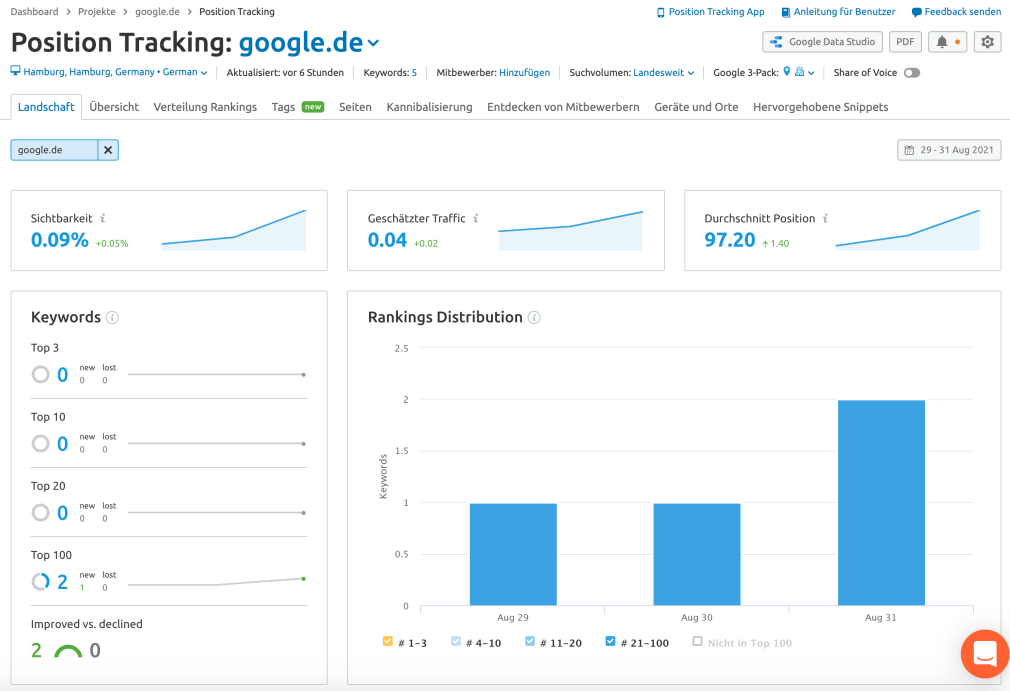Click the Durchschnitt Position sparkline chart
The height and width of the screenshot is (691, 1010).
(908, 230)
